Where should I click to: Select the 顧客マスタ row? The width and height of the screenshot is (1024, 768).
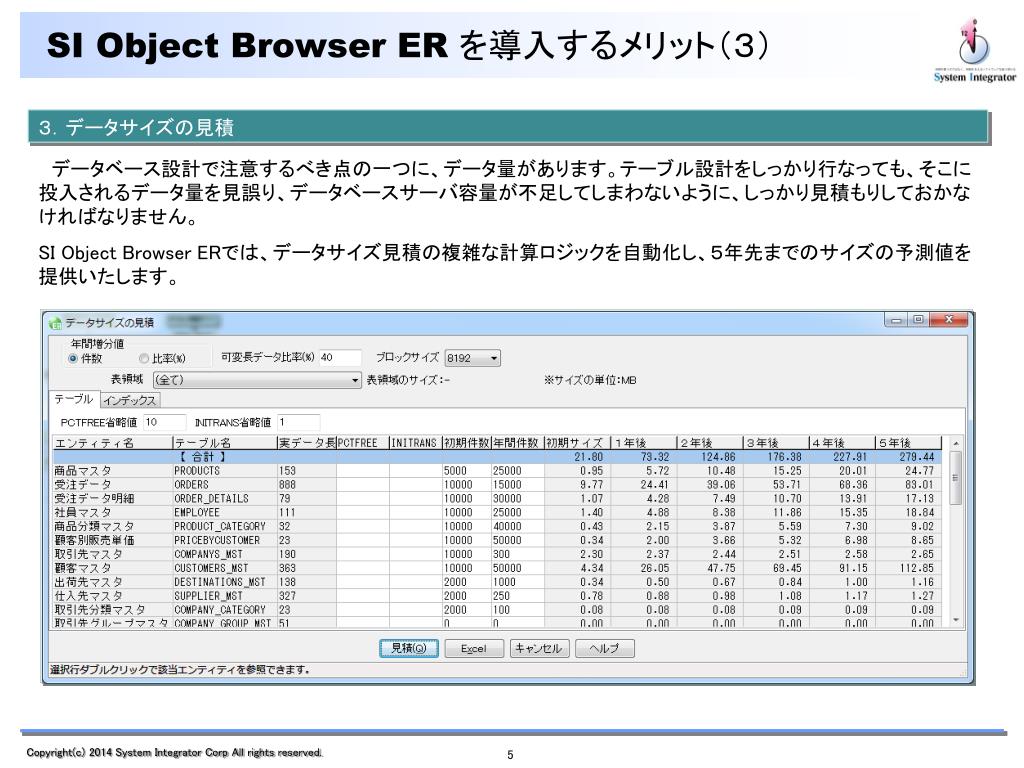pyautogui.click(x=497, y=568)
